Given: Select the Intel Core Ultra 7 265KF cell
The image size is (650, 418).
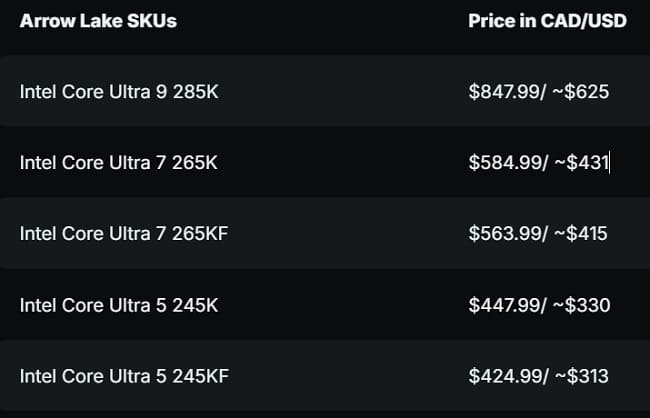Looking at the screenshot, I should click(124, 233).
